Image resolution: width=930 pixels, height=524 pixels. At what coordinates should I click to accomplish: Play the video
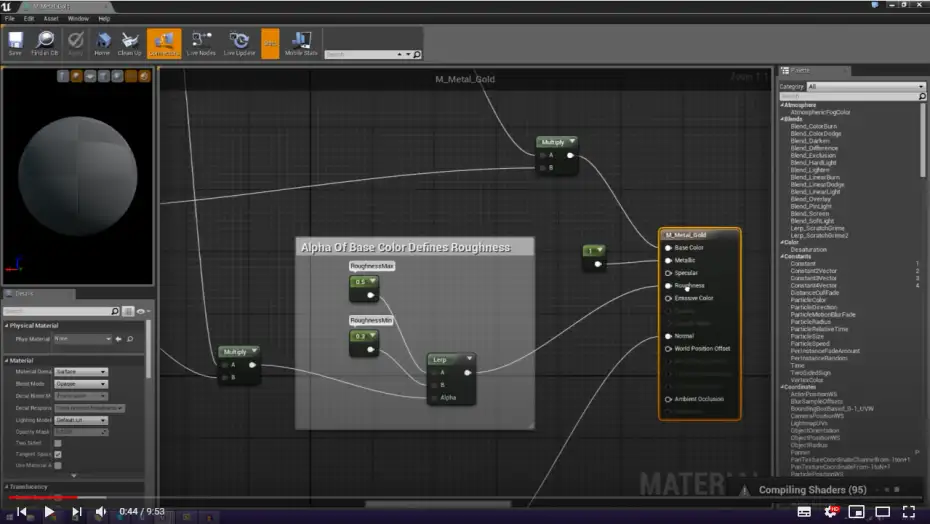tap(49, 512)
